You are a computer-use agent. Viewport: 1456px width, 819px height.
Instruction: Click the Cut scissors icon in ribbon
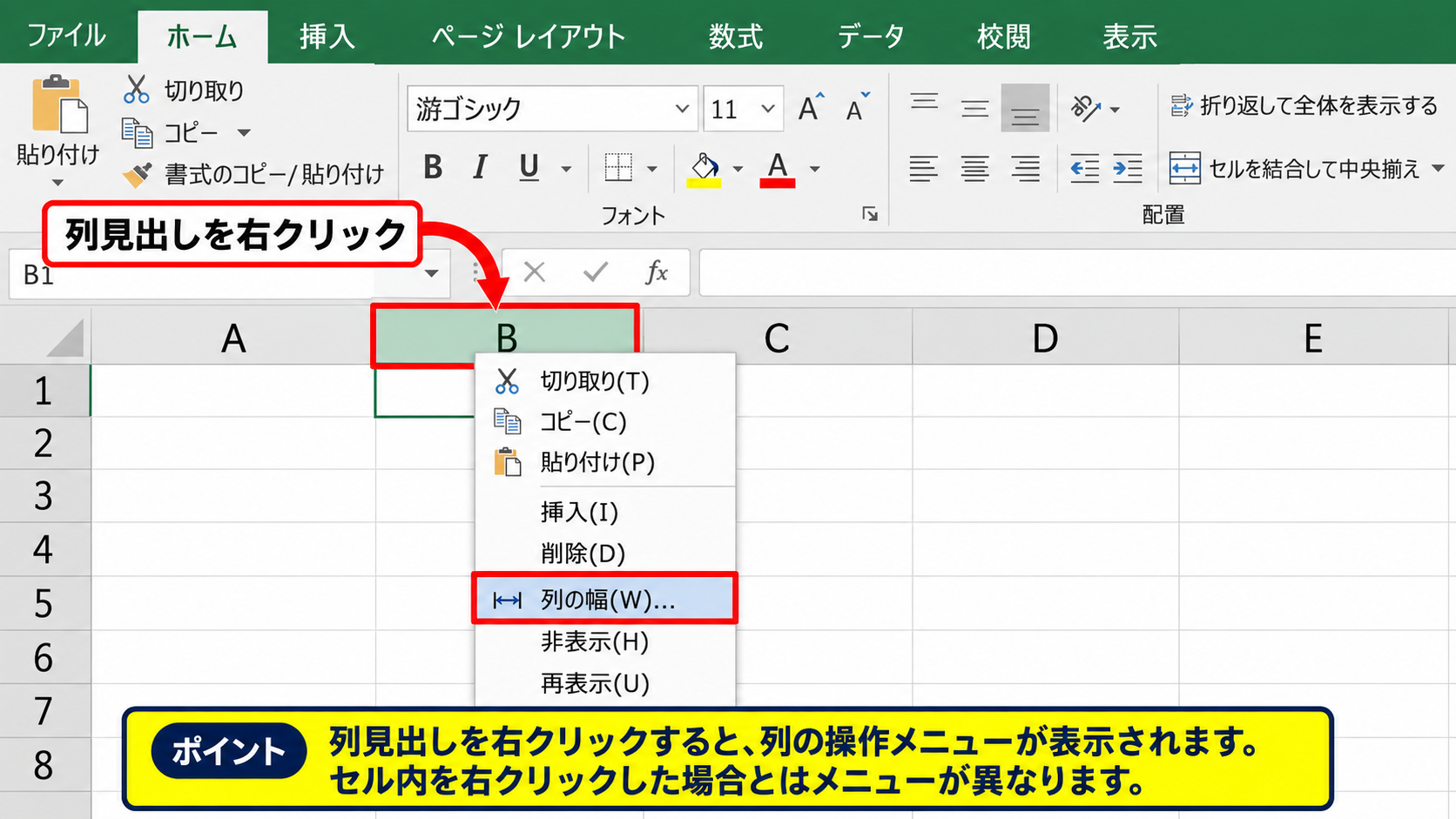click(137, 90)
